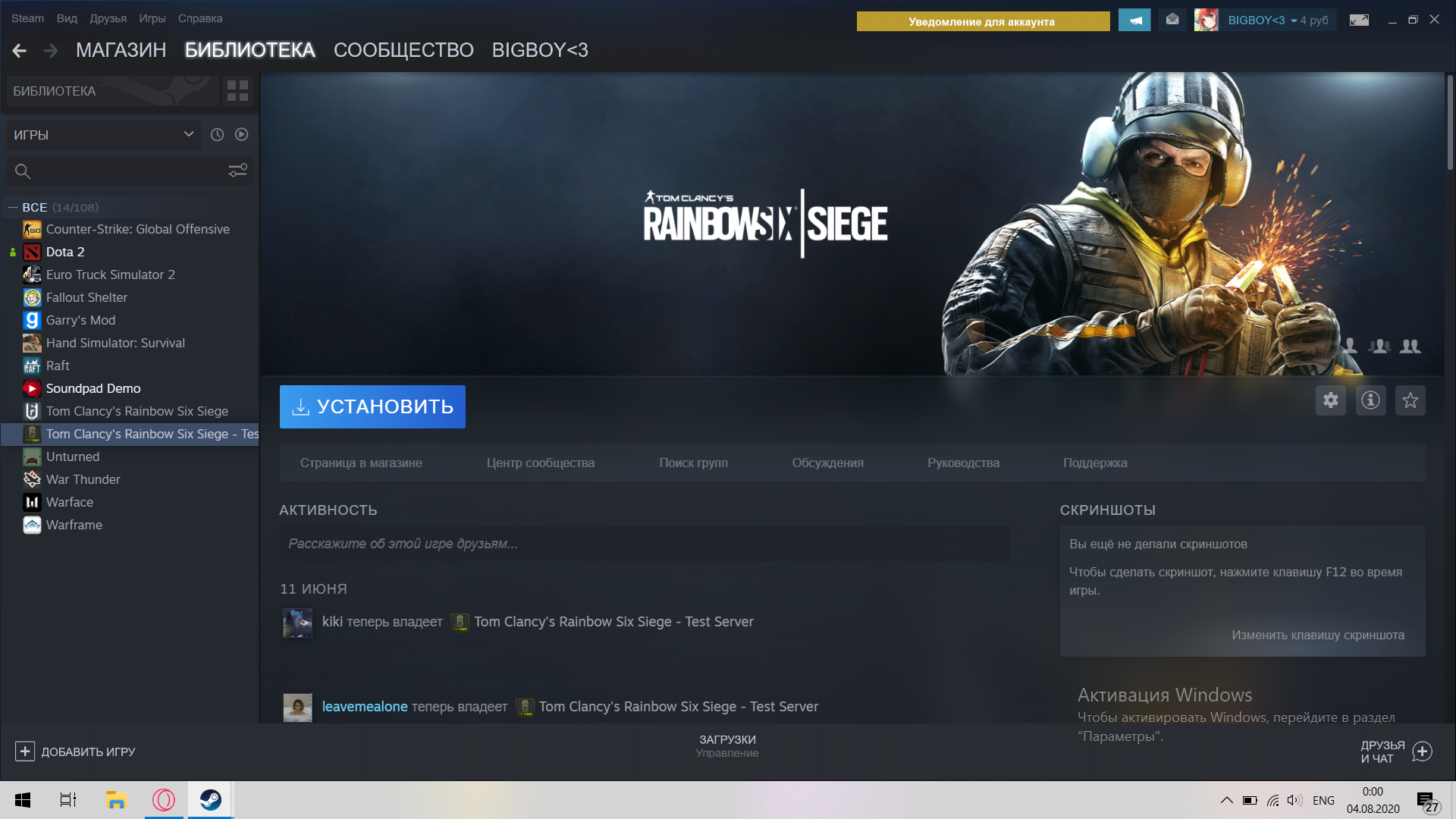Image resolution: width=1456 pixels, height=819 pixels.
Task: Open Поиск групп tab
Action: 693,463
